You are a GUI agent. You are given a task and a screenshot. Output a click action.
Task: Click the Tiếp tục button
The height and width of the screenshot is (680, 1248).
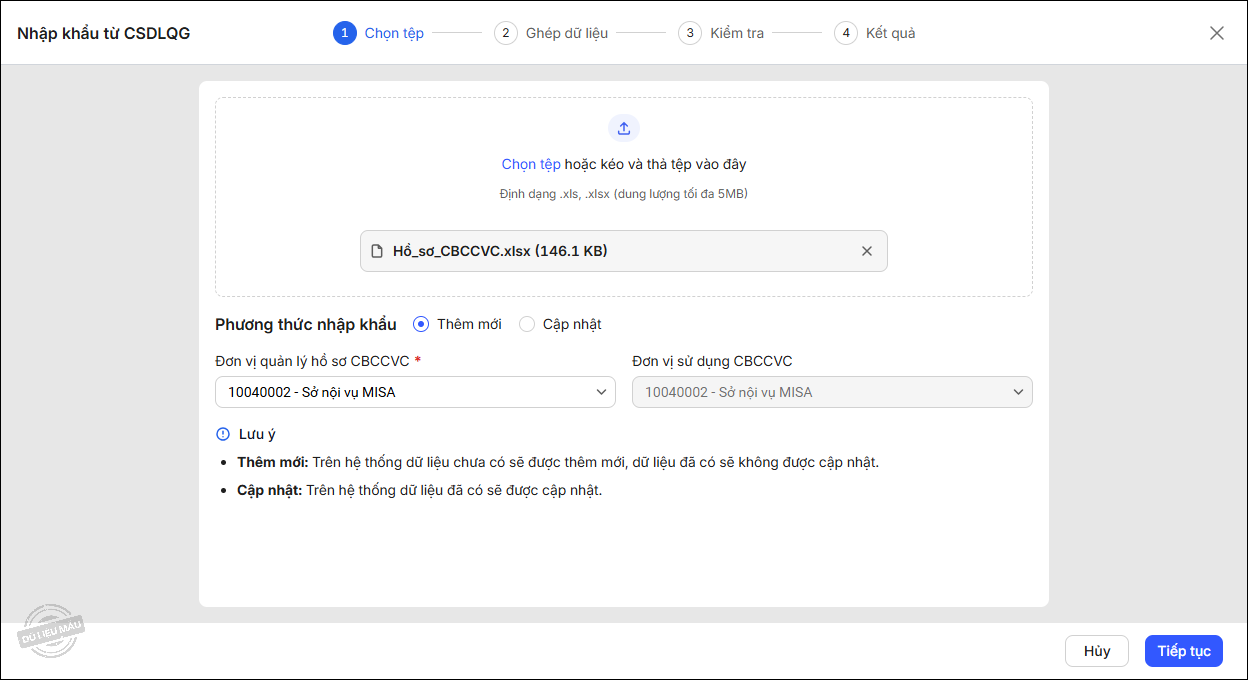click(1183, 650)
